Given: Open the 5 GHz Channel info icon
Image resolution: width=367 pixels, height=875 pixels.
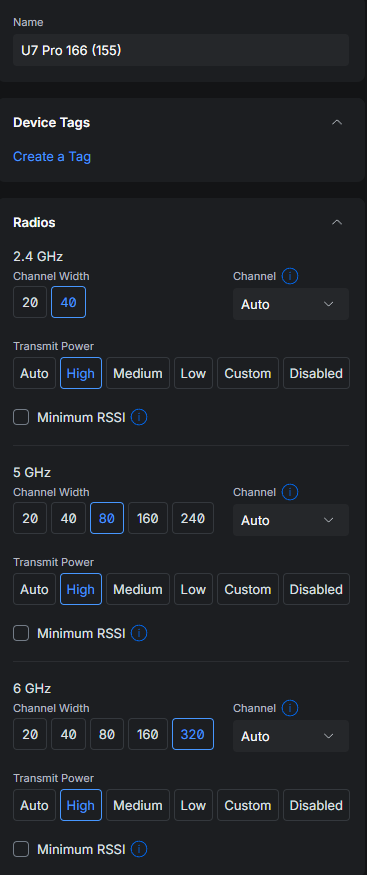Looking at the screenshot, I should pyautogui.click(x=289, y=492).
